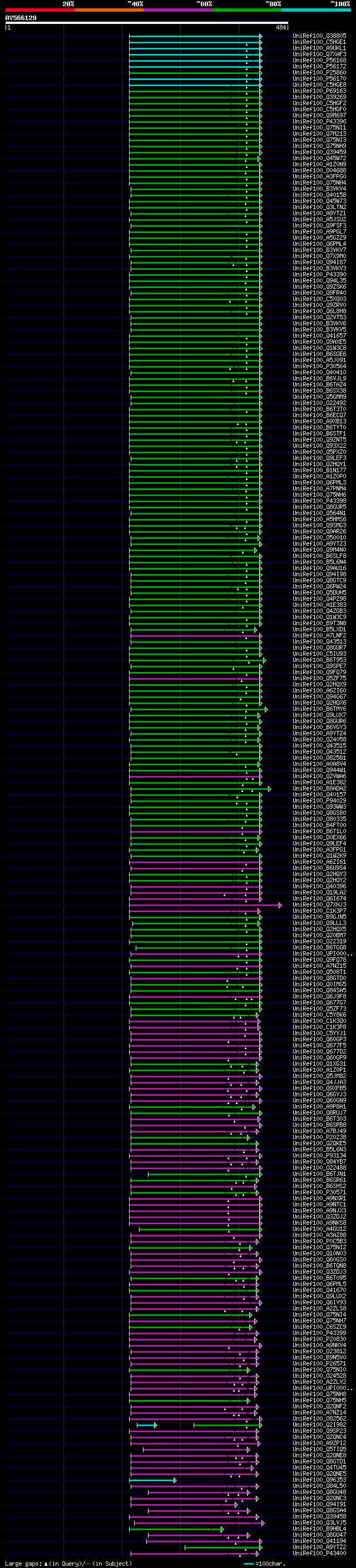Screen dimensions: 356x1568
Task: Select hit UniRef100_B4FT00
Action: tap(319, 825)
